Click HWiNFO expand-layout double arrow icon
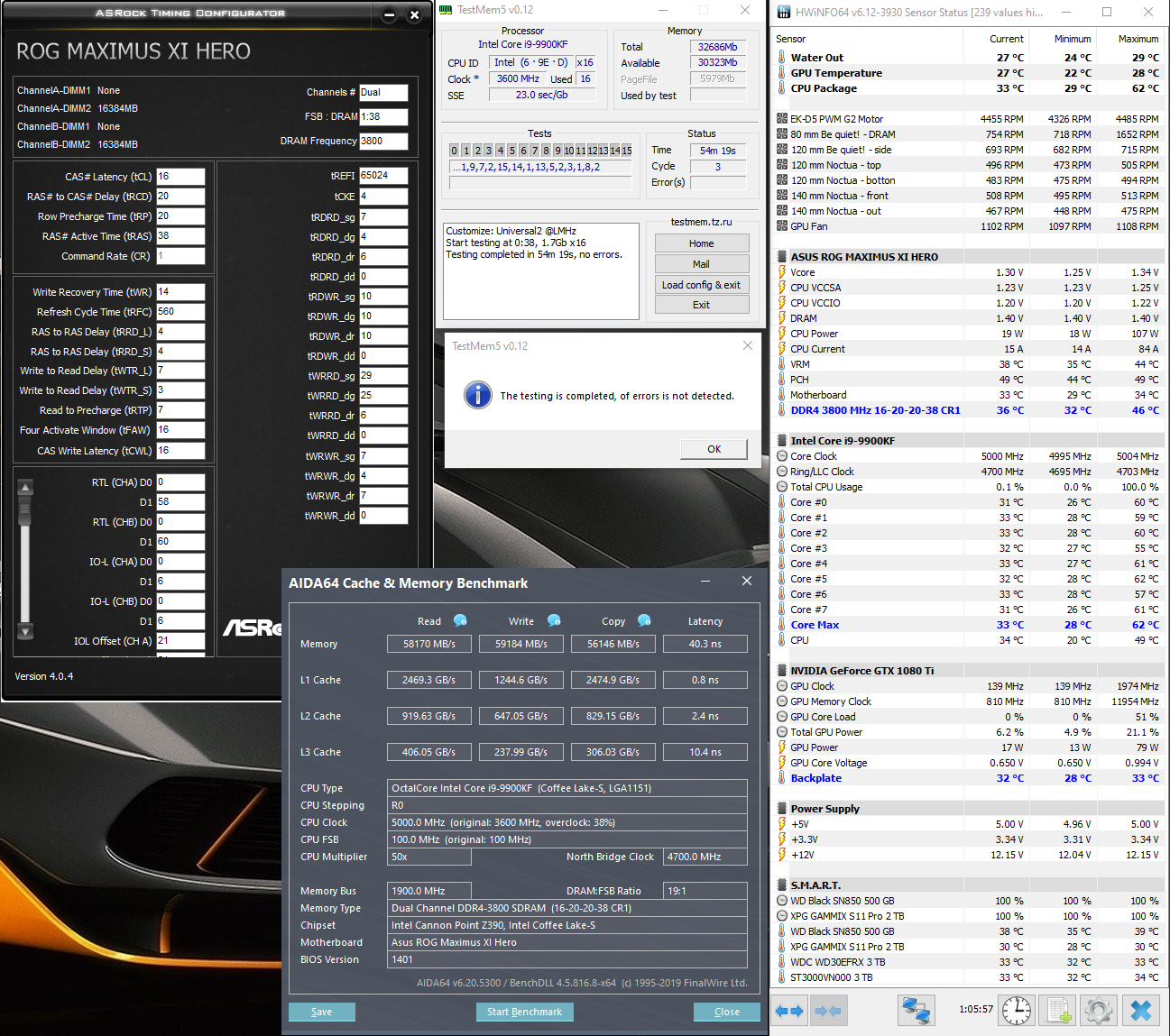 (789, 1011)
